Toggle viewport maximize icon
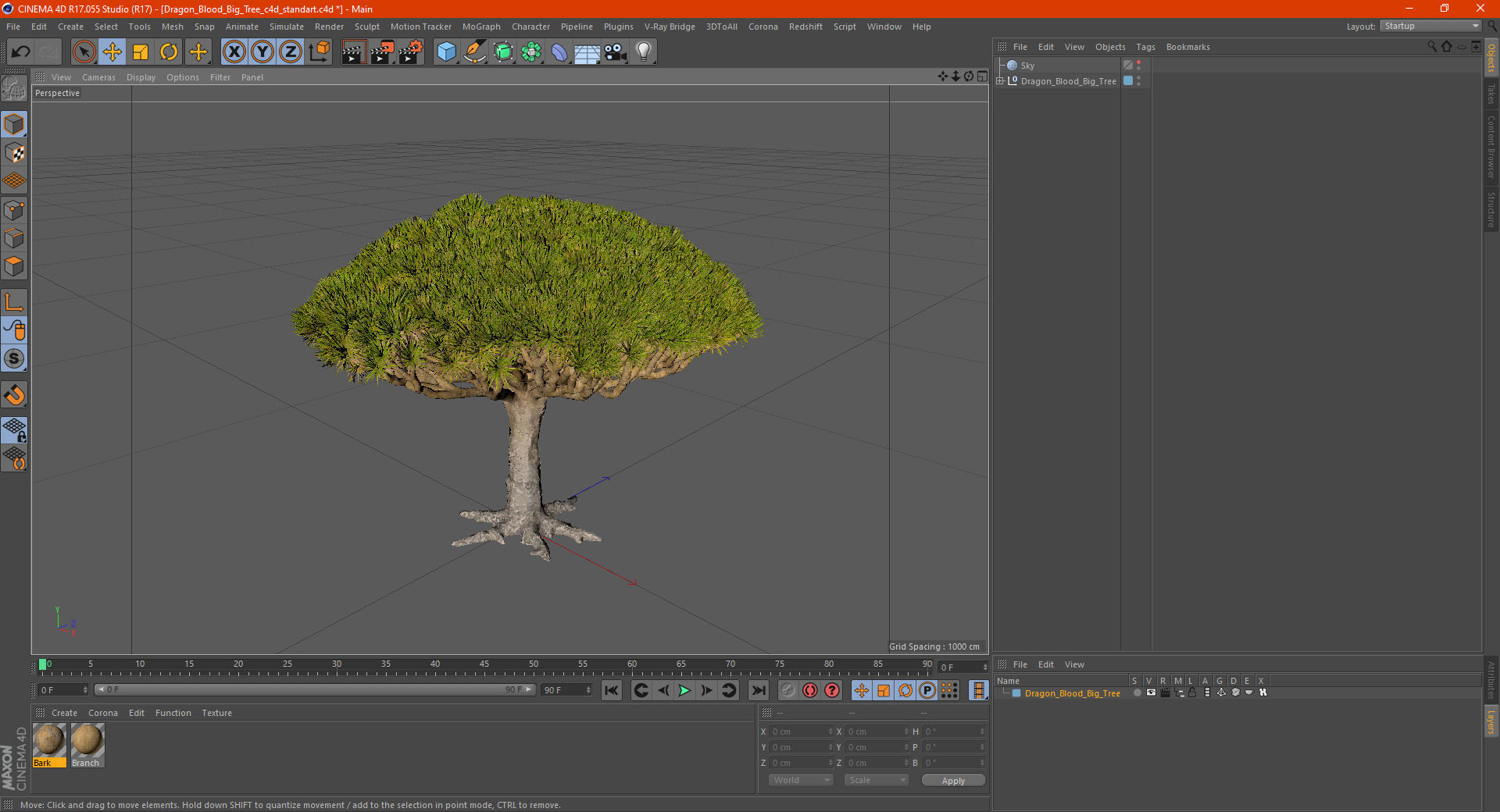 pyautogui.click(x=982, y=77)
